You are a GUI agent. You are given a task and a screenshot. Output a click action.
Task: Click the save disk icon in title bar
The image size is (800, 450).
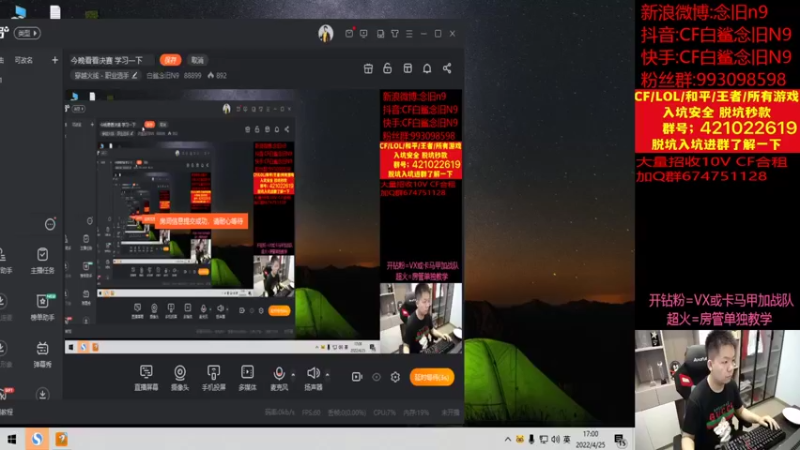tap(380, 34)
